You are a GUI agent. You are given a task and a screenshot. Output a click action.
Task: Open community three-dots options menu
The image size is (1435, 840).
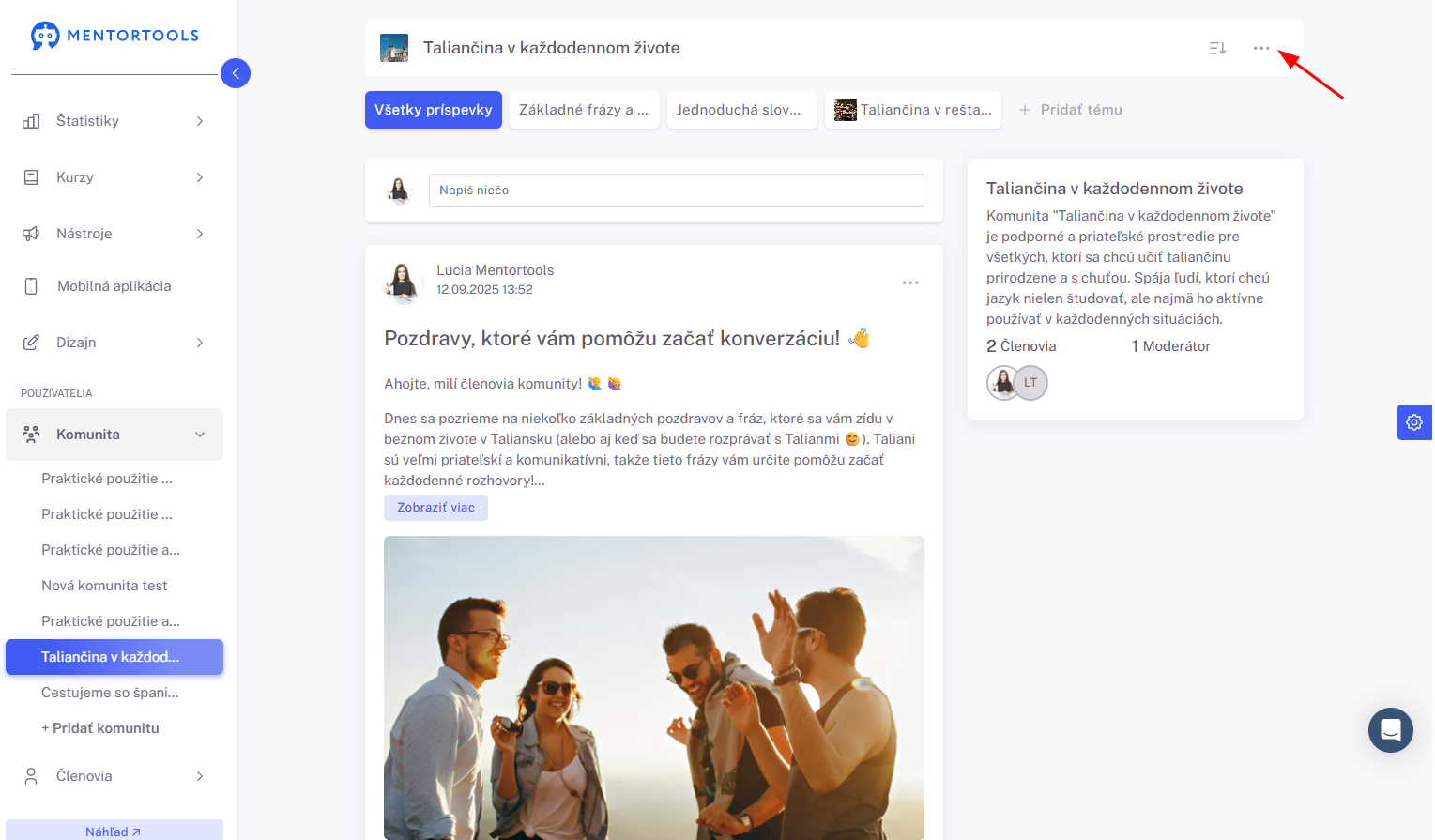coord(1261,48)
